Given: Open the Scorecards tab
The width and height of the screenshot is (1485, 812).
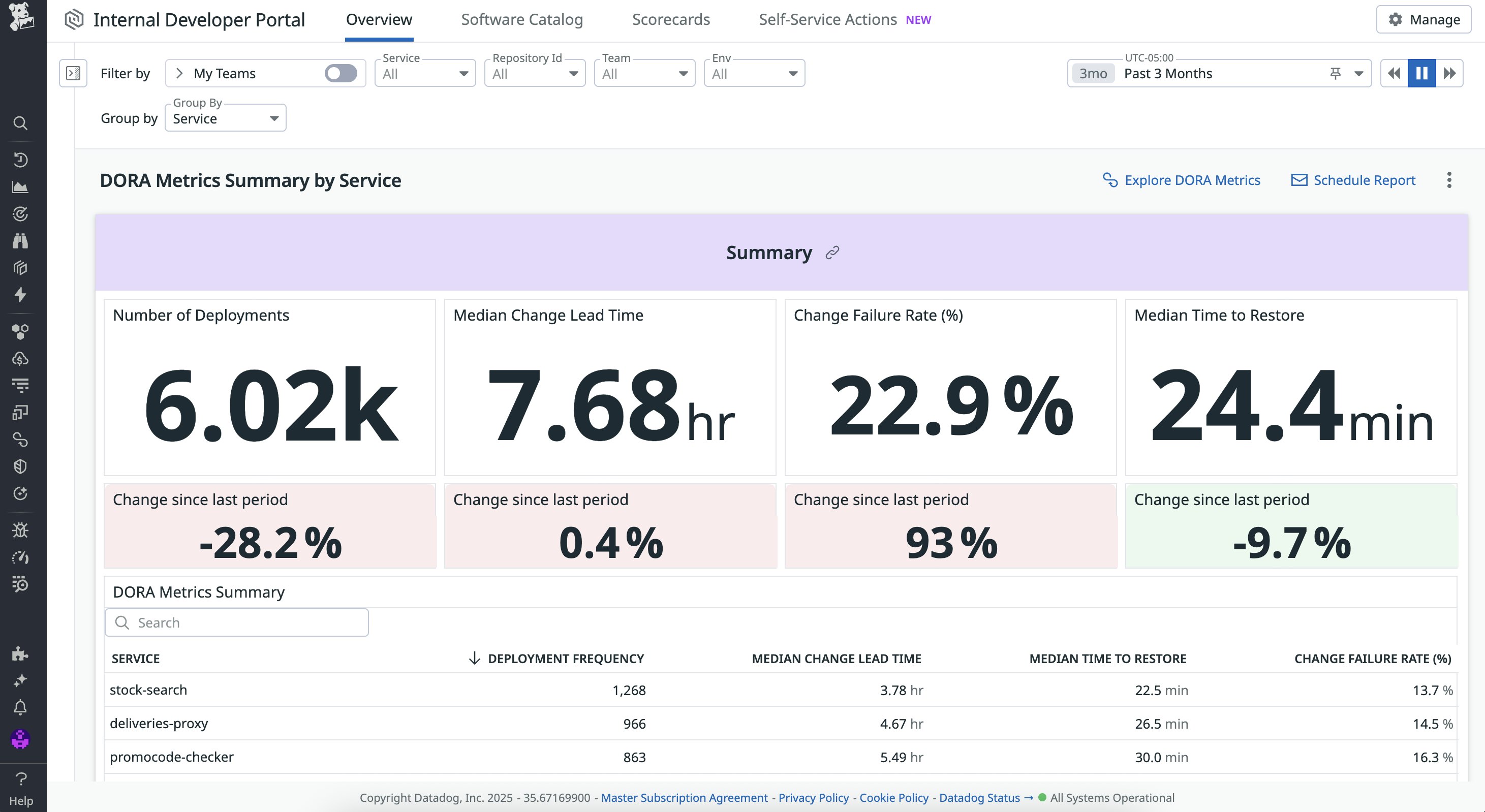Looking at the screenshot, I should [x=670, y=20].
